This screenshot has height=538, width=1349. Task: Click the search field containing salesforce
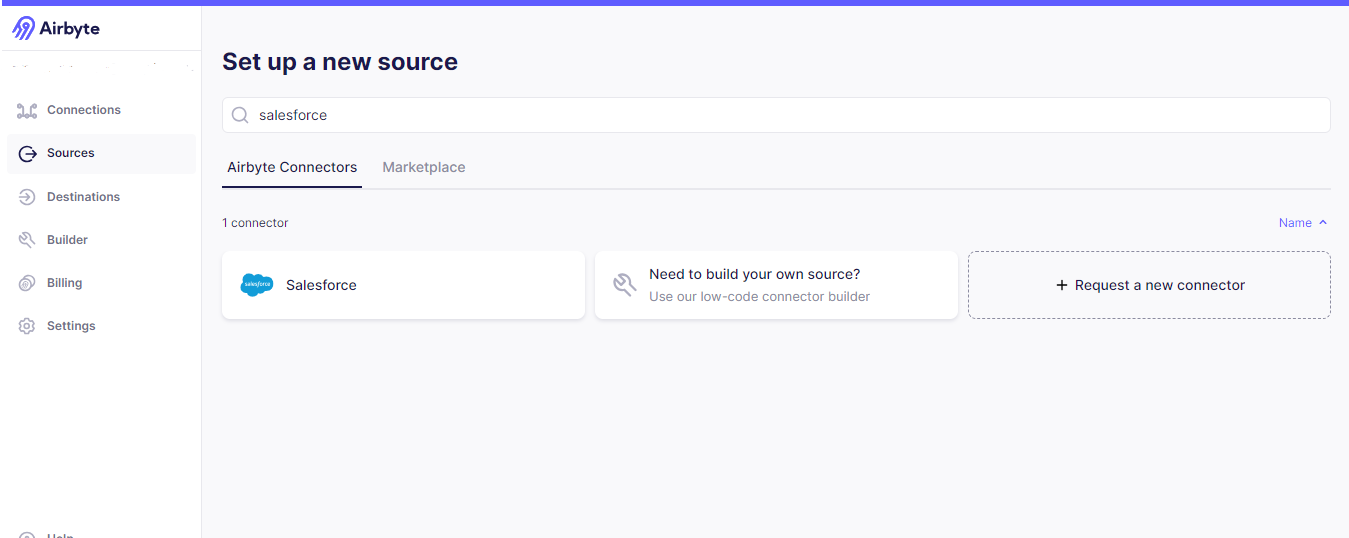(776, 115)
